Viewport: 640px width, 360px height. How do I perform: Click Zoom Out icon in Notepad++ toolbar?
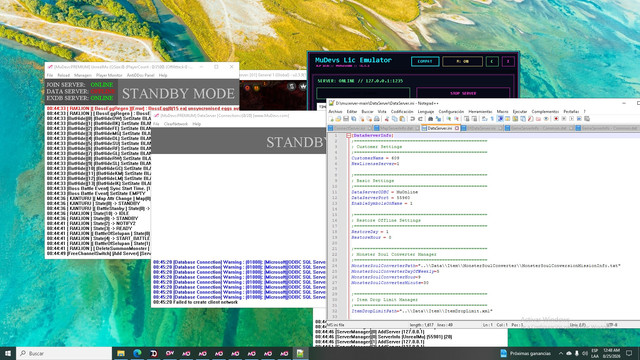pyautogui.click(x=456, y=119)
